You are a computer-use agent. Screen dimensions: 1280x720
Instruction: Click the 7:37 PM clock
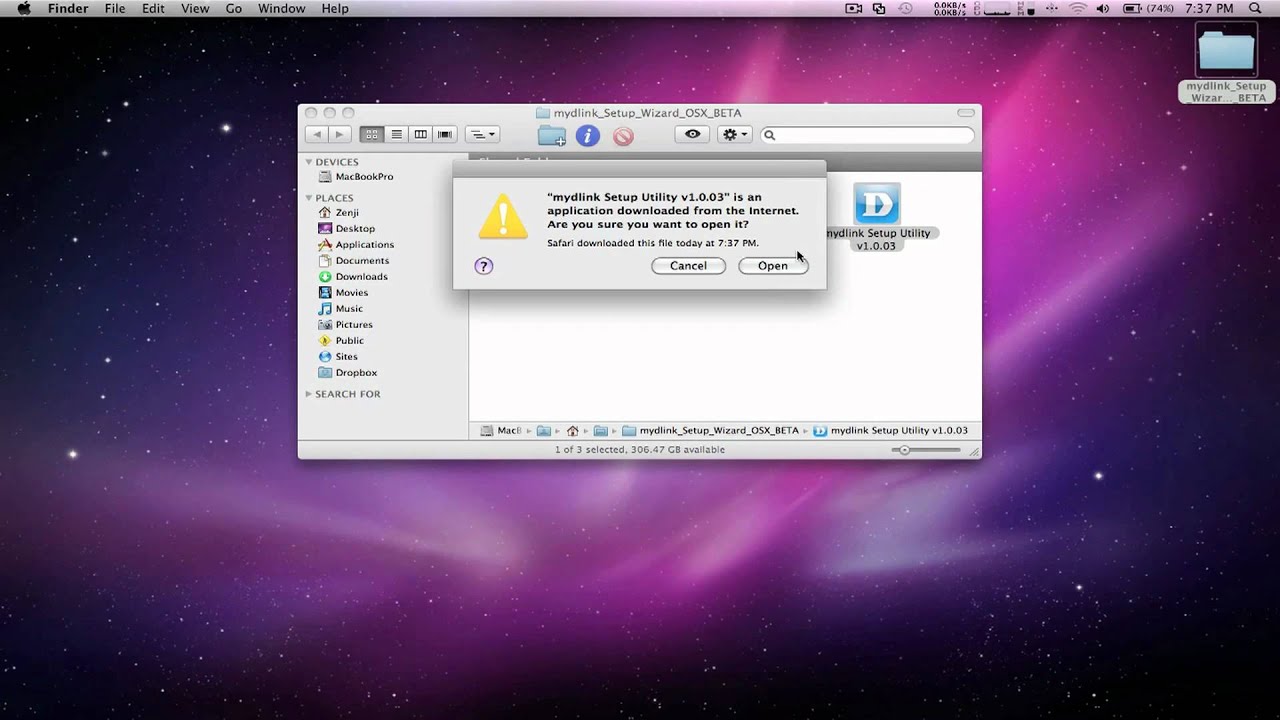[1211, 9]
